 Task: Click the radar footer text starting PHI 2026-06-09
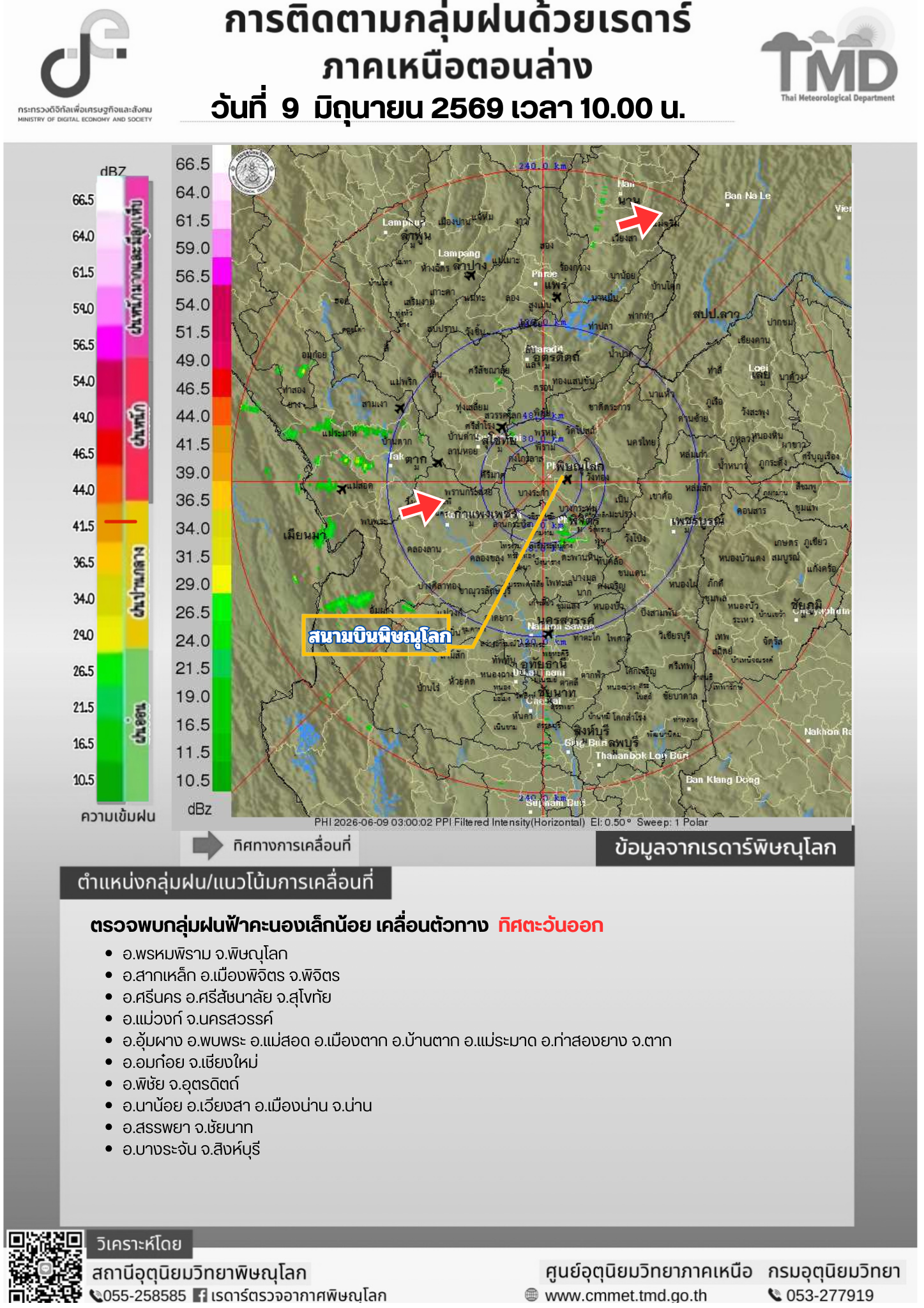(511, 823)
